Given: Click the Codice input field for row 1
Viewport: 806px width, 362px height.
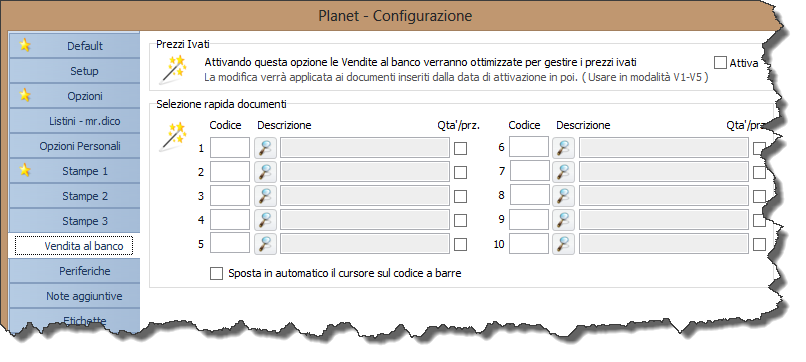Looking at the screenshot, I should 230,148.
